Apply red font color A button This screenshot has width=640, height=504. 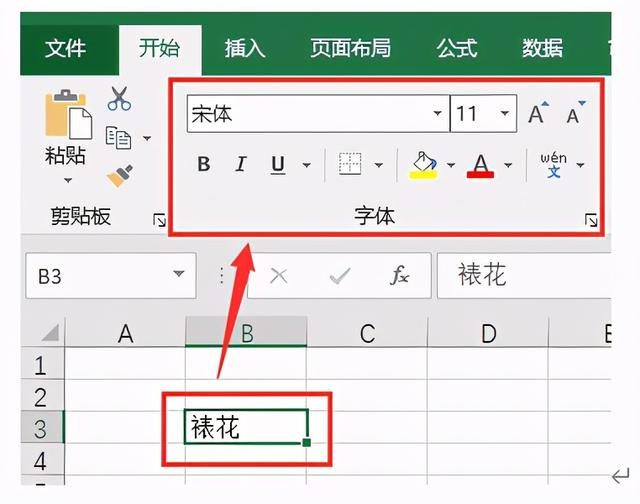(480, 166)
